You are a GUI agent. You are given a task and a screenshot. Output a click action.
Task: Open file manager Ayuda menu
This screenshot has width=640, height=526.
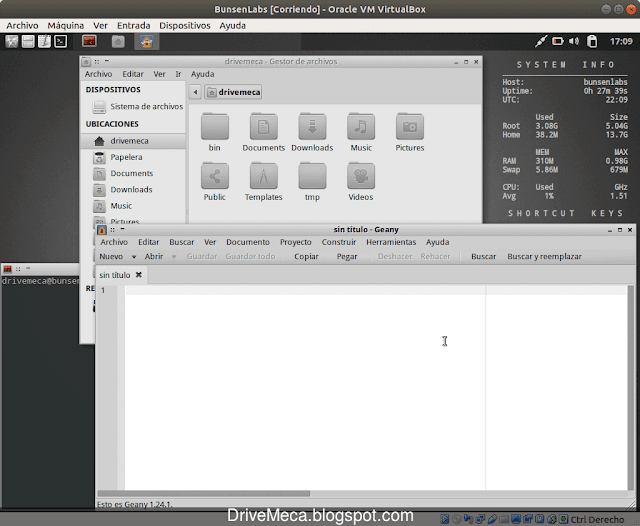pyautogui.click(x=202, y=74)
